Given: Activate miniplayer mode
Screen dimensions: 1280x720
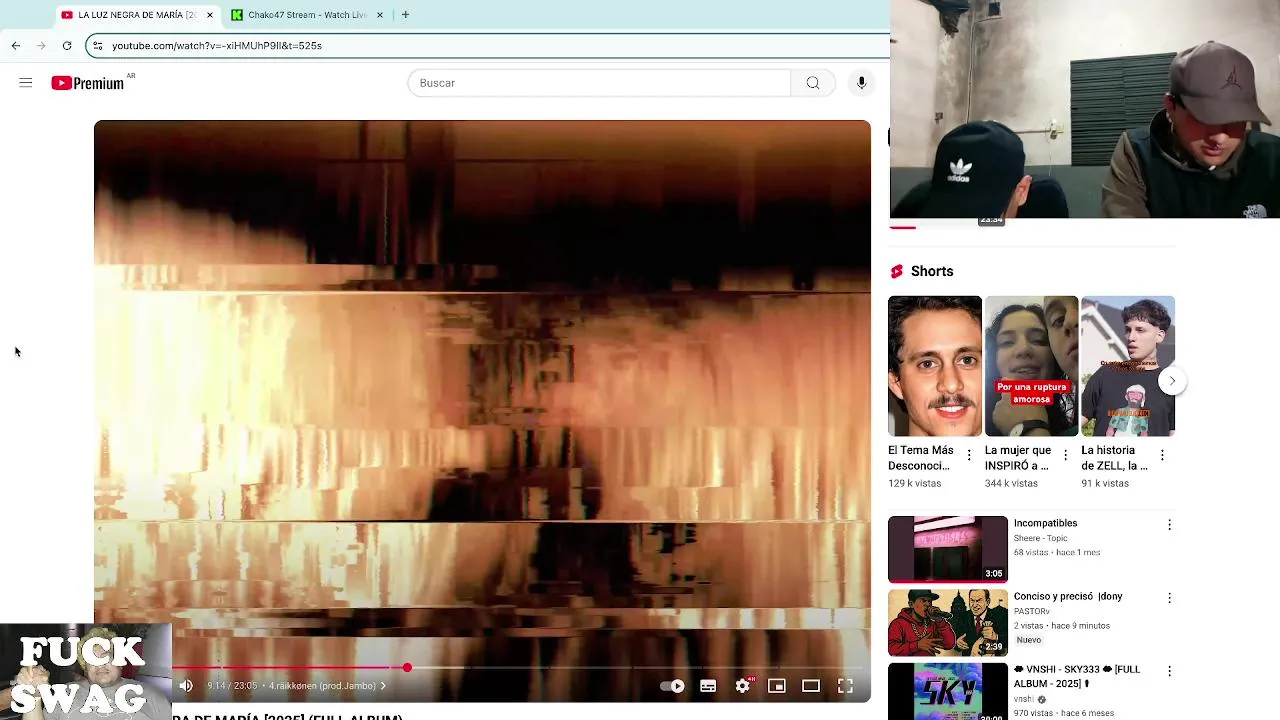Looking at the screenshot, I should coord(776,686).
